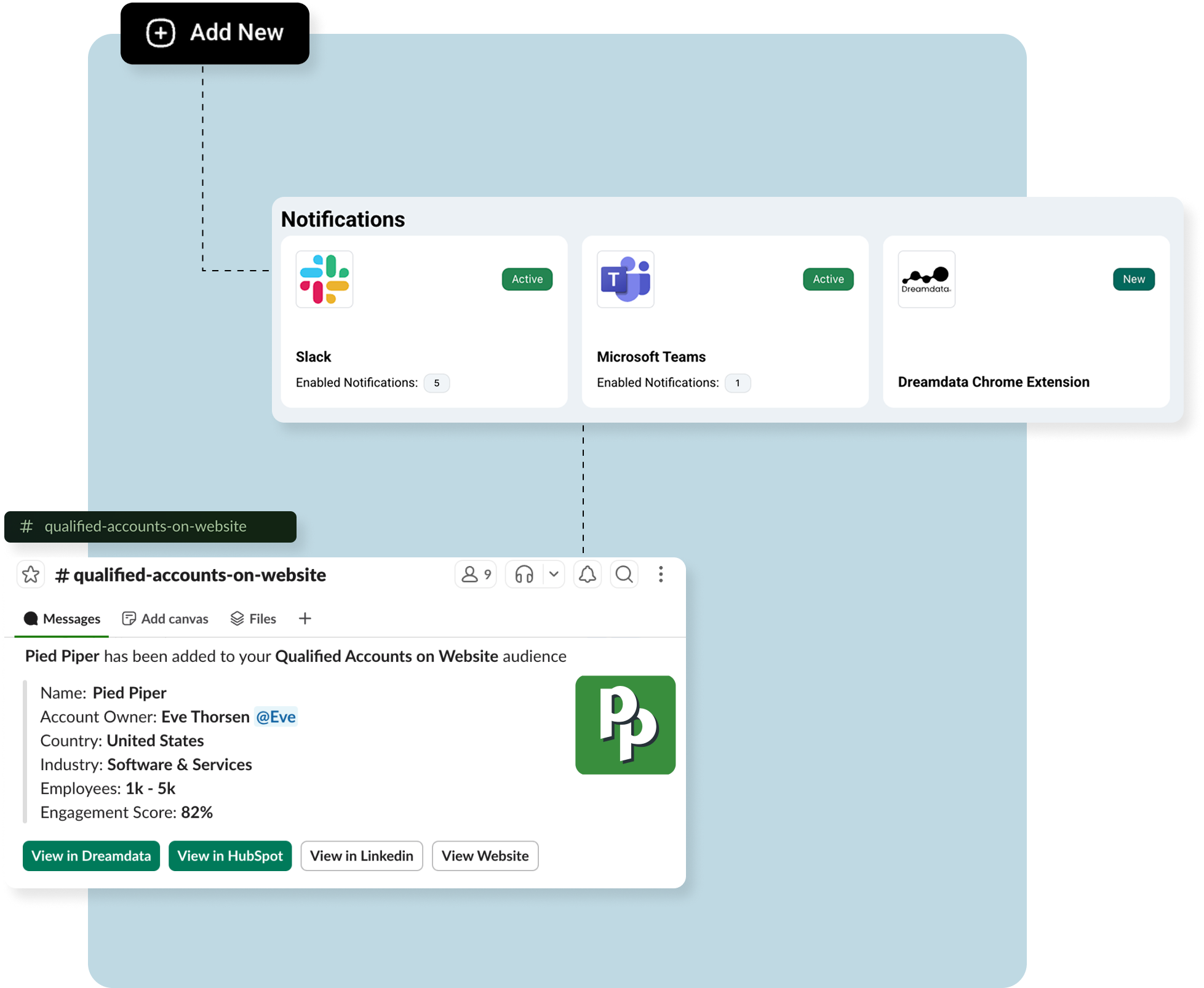Start a huddle with headphones icon
This screenshot has width=1204, height=988.
[x=524, y=575]
